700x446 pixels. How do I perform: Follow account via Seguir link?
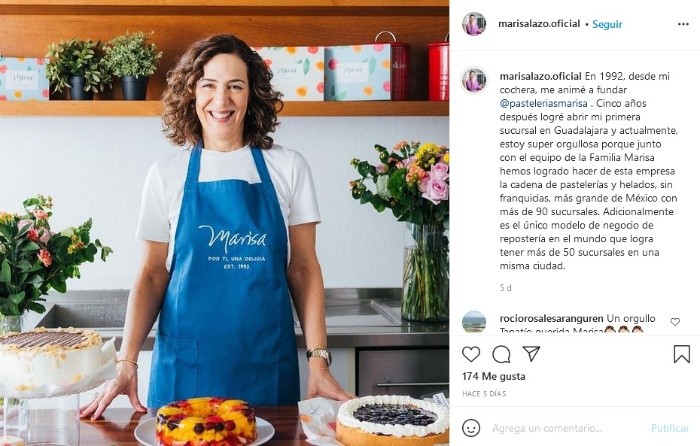[x=607, y=24]
